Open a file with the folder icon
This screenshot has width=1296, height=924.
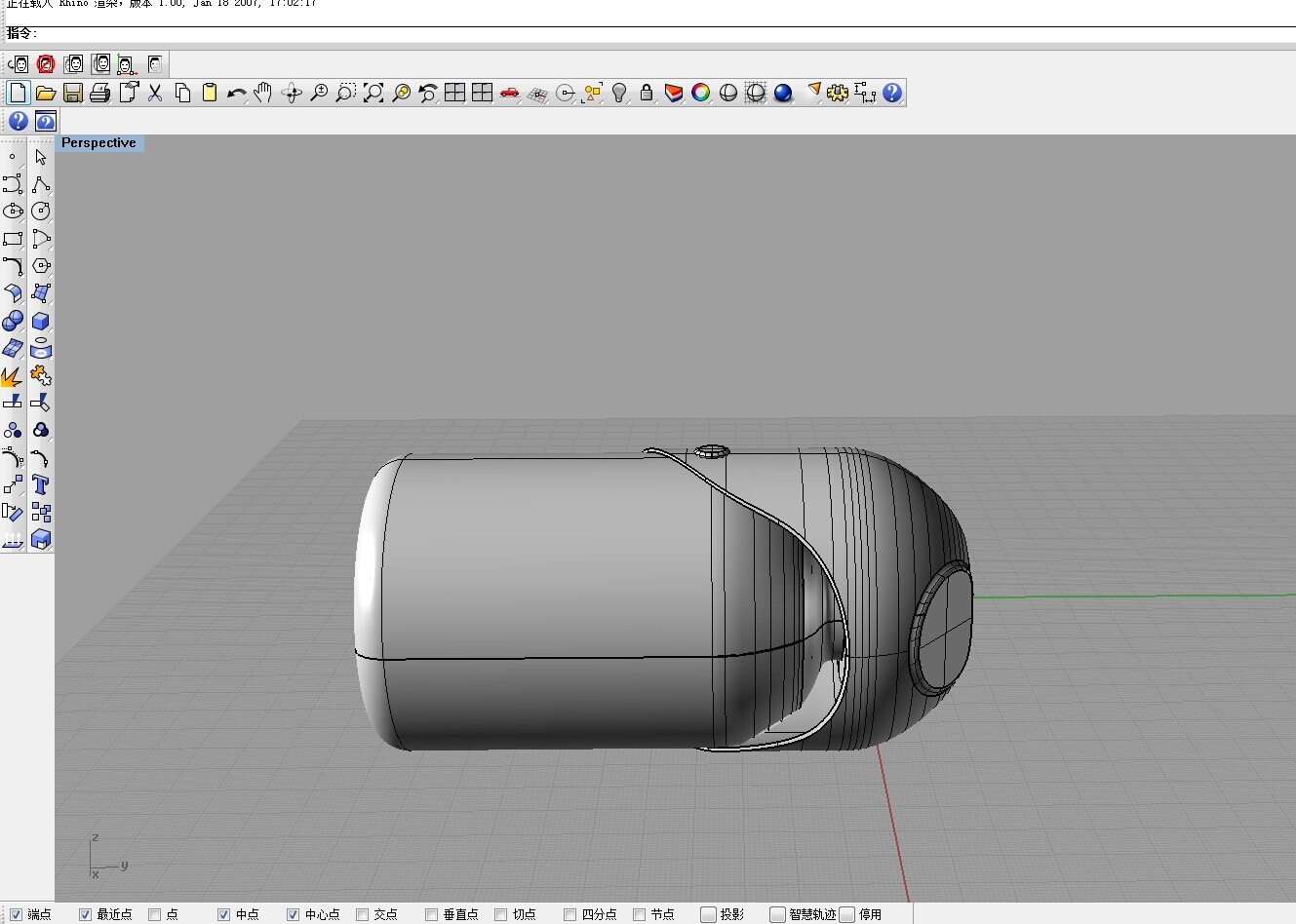pyautogui.click(x=46, y=93)
